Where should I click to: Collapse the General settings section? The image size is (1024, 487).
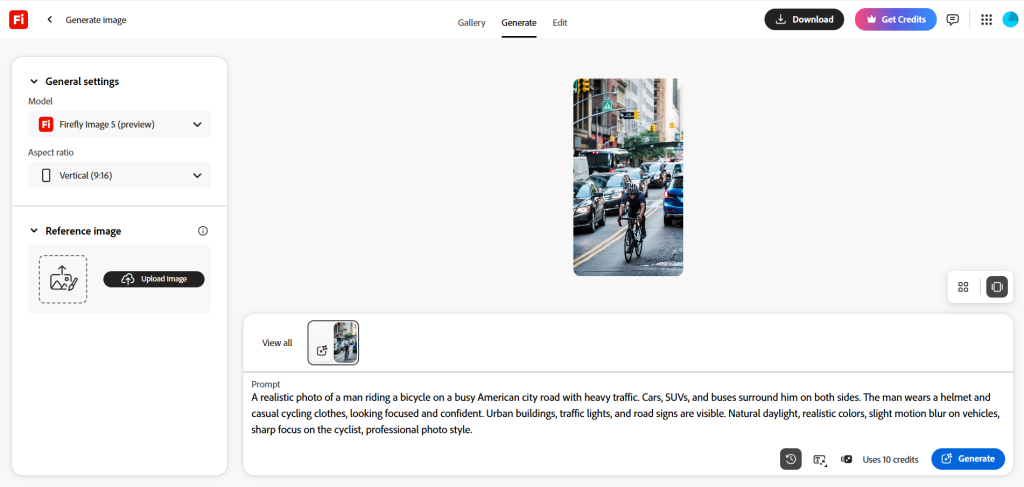34,82
